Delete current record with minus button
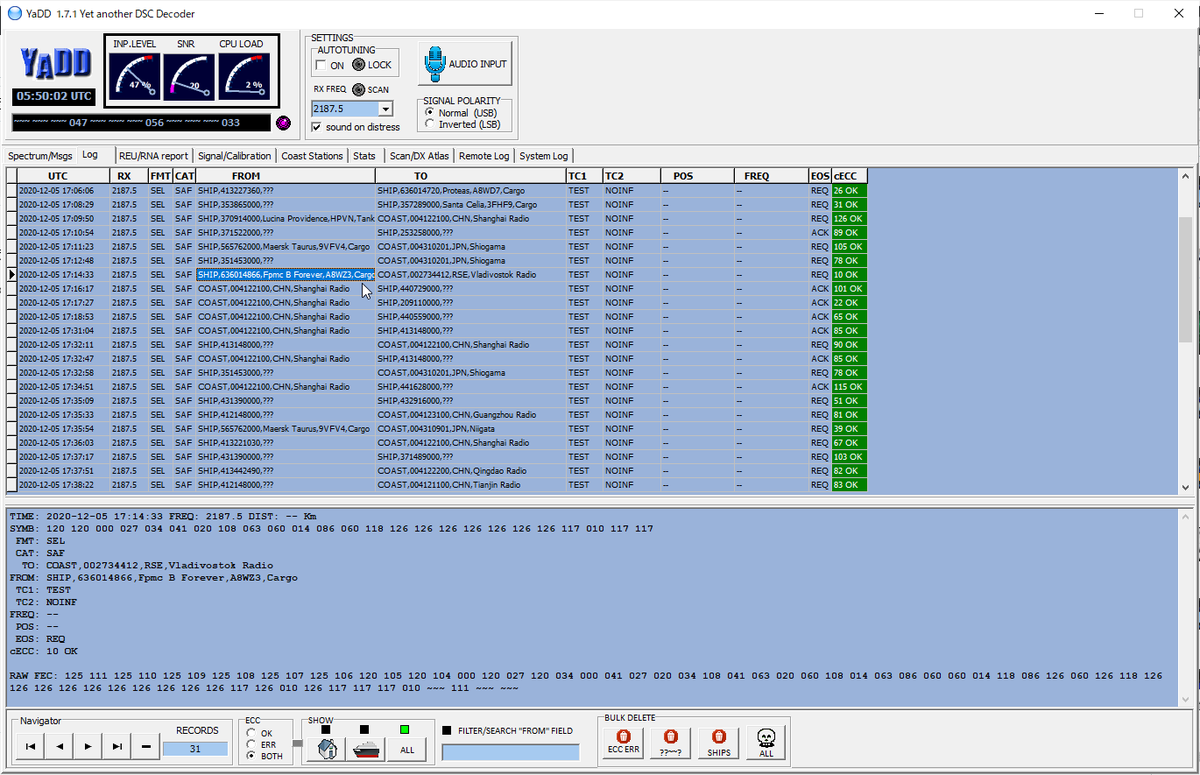Screen dimensions: 1200x775 coord(146,746)
